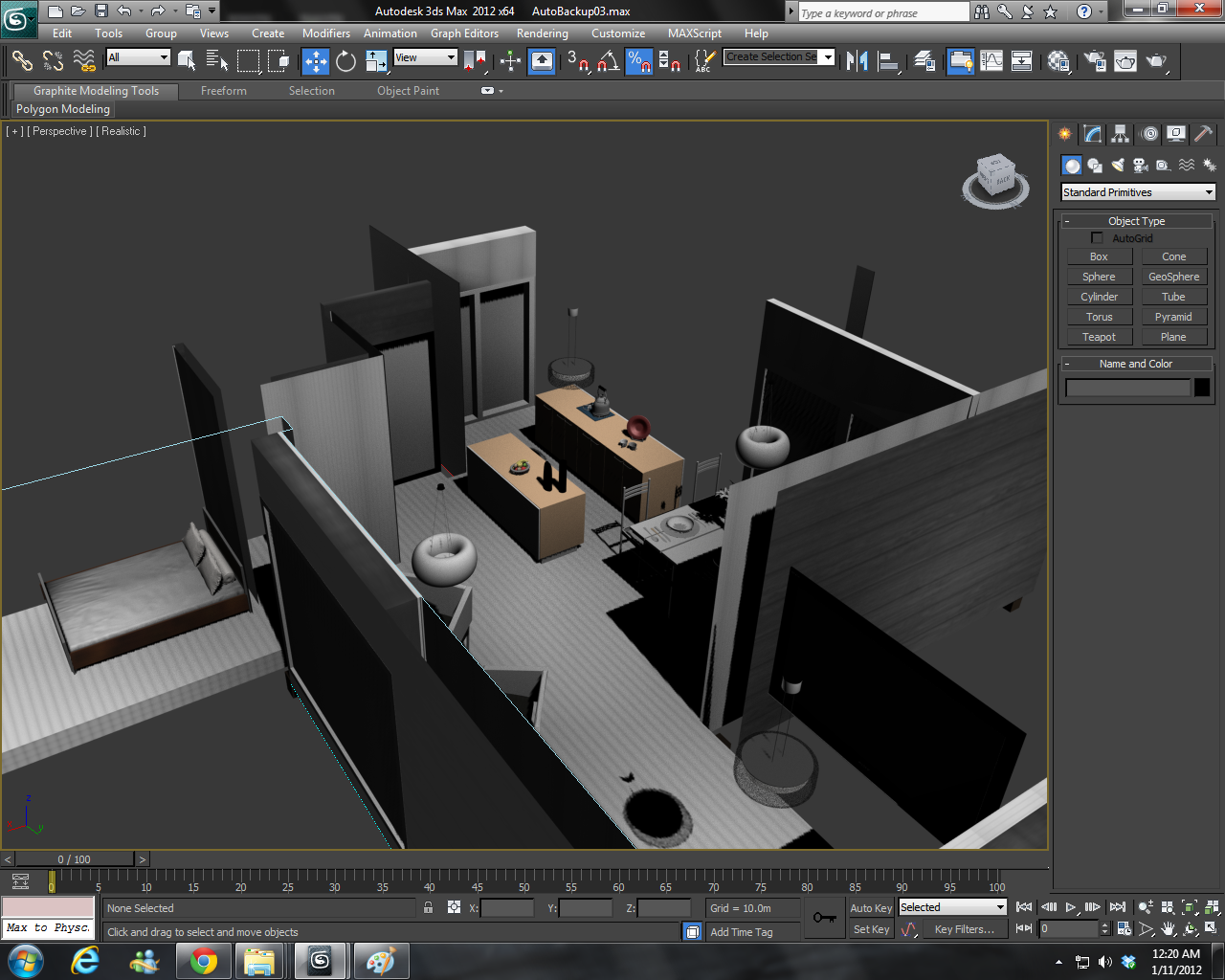1225x980 pixels.
Task: Open the Mirror tool
Action: (x=857, y=61)
